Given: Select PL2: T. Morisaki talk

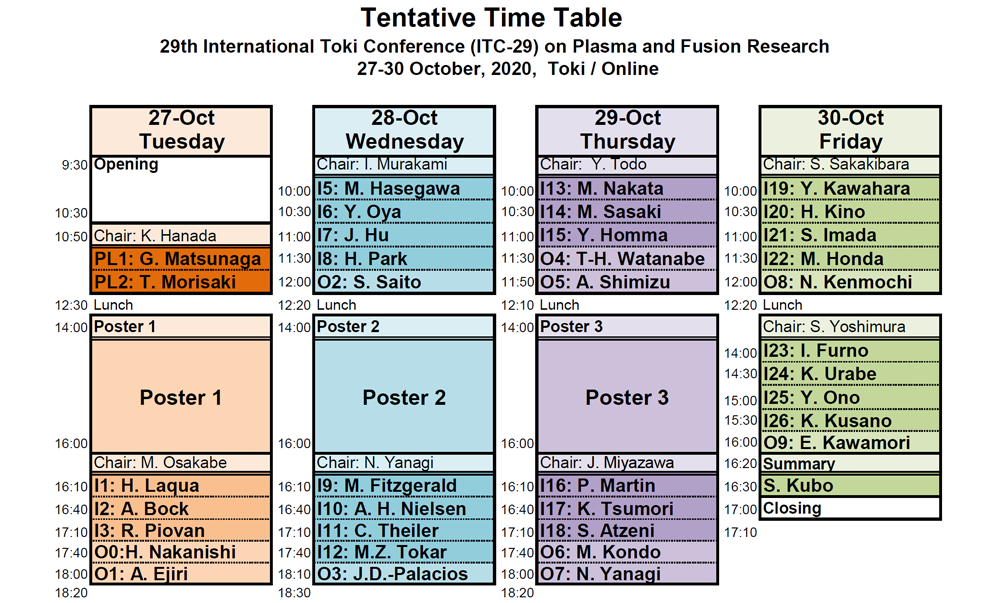Looking at the screenshot, I should tap(181, 282).
